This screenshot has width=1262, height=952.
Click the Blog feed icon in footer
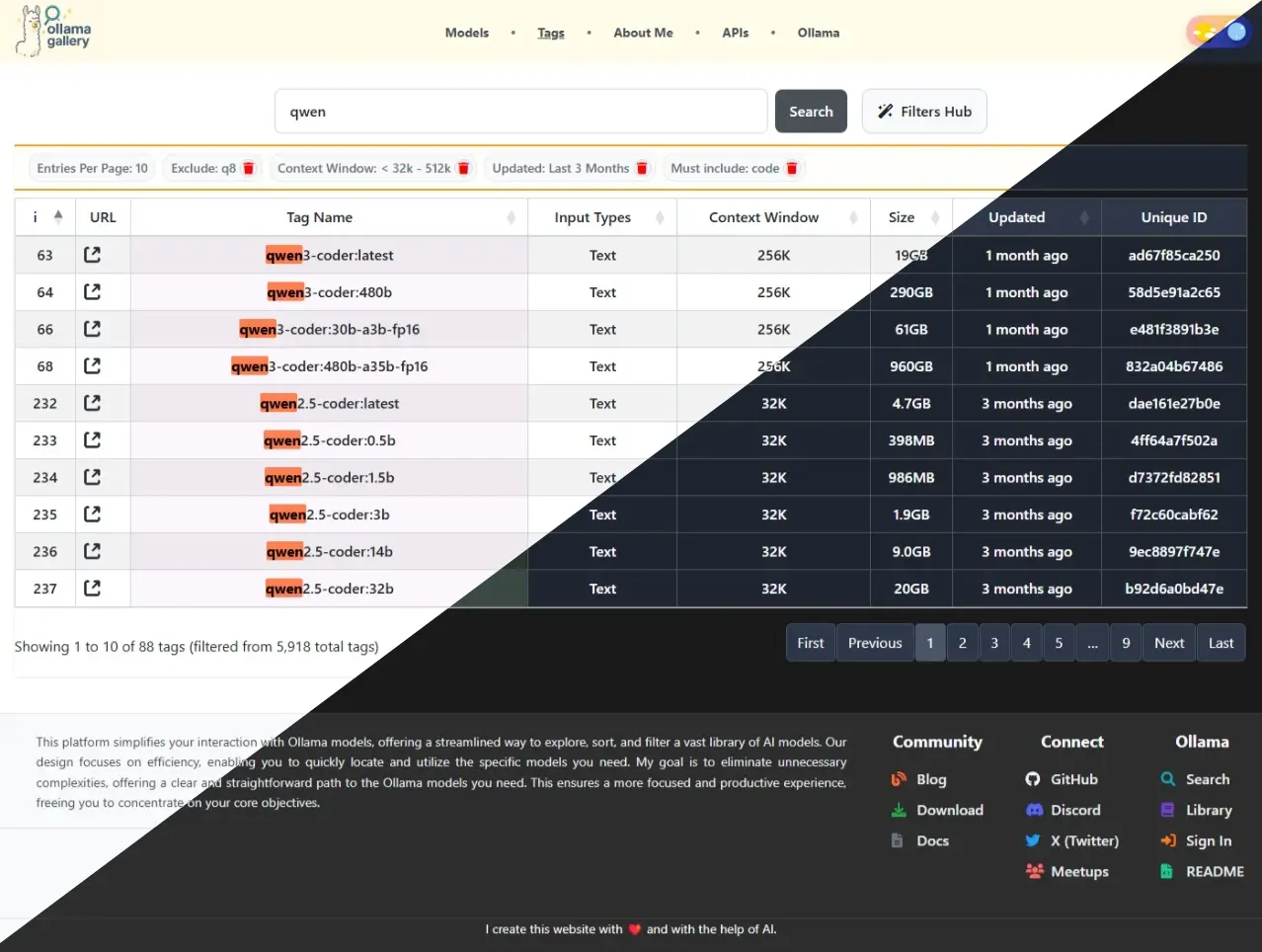click(x=899, y=779)
